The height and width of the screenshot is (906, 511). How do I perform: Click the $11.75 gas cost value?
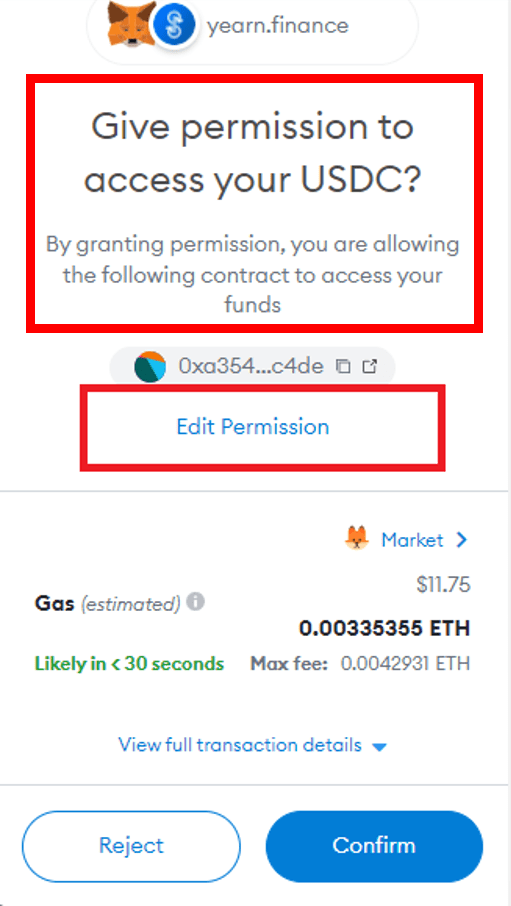[x=443, y=585]
